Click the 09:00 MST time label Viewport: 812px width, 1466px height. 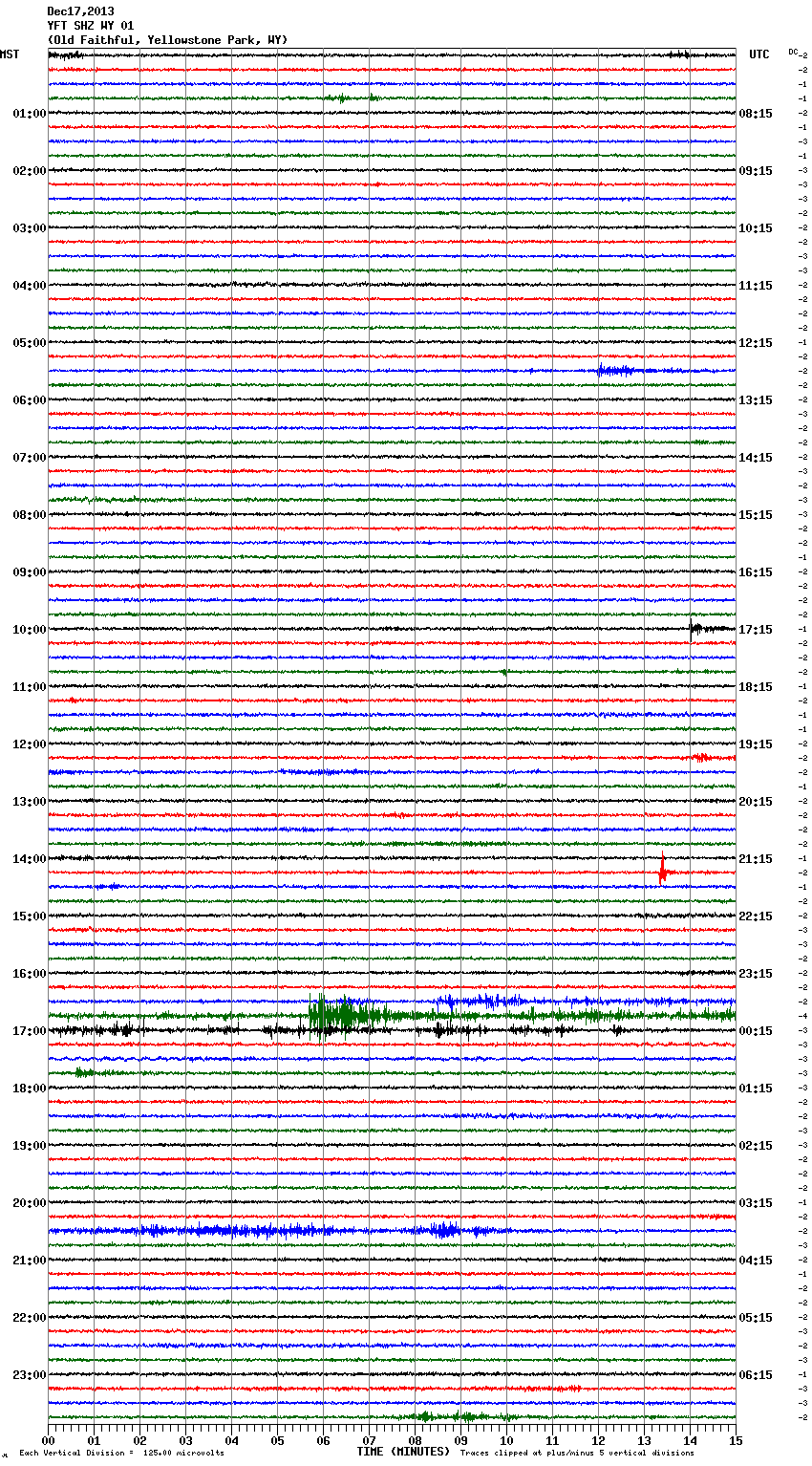(30, 572)
